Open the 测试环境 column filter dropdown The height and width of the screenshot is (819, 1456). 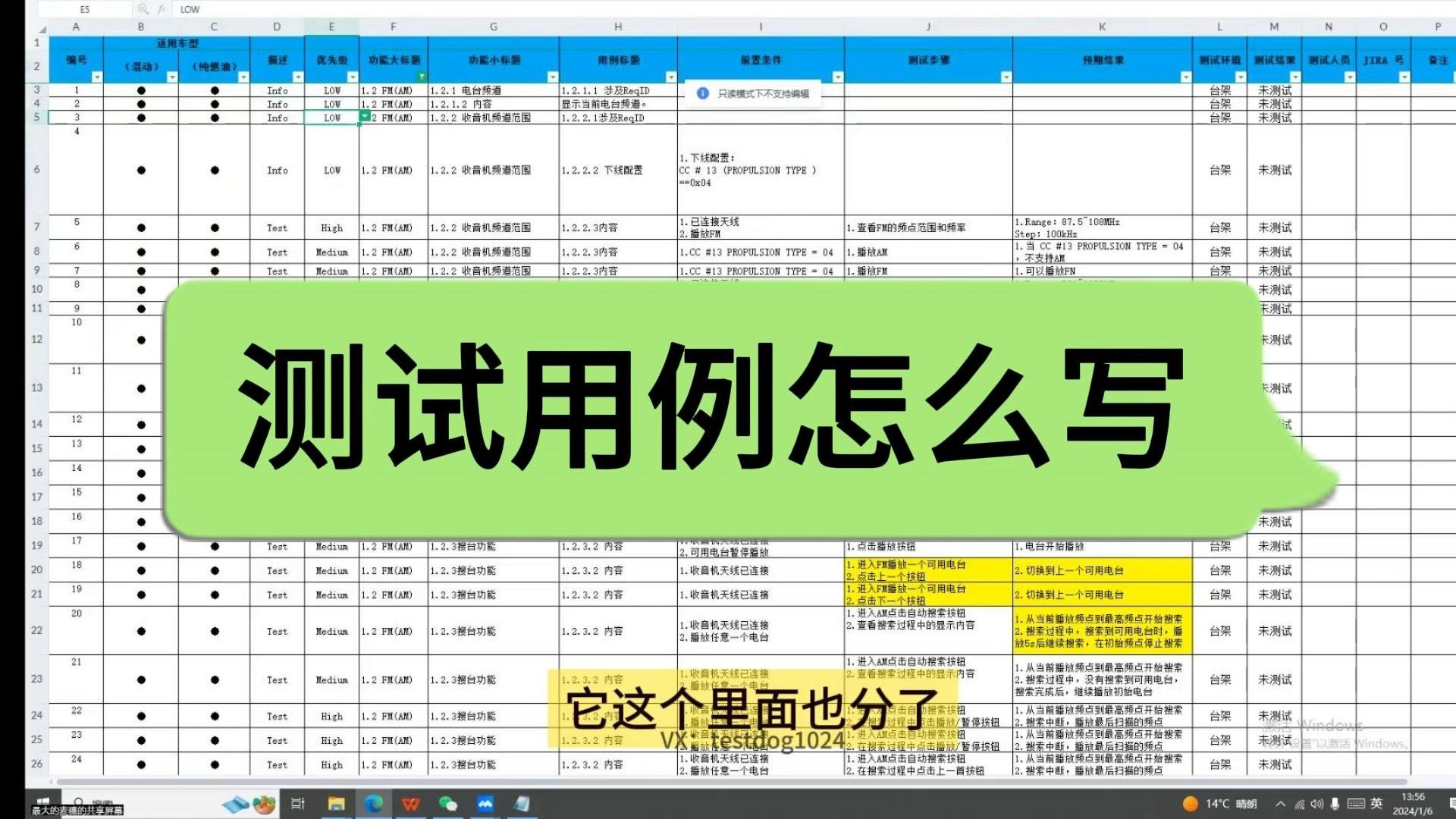point(1240,77)
